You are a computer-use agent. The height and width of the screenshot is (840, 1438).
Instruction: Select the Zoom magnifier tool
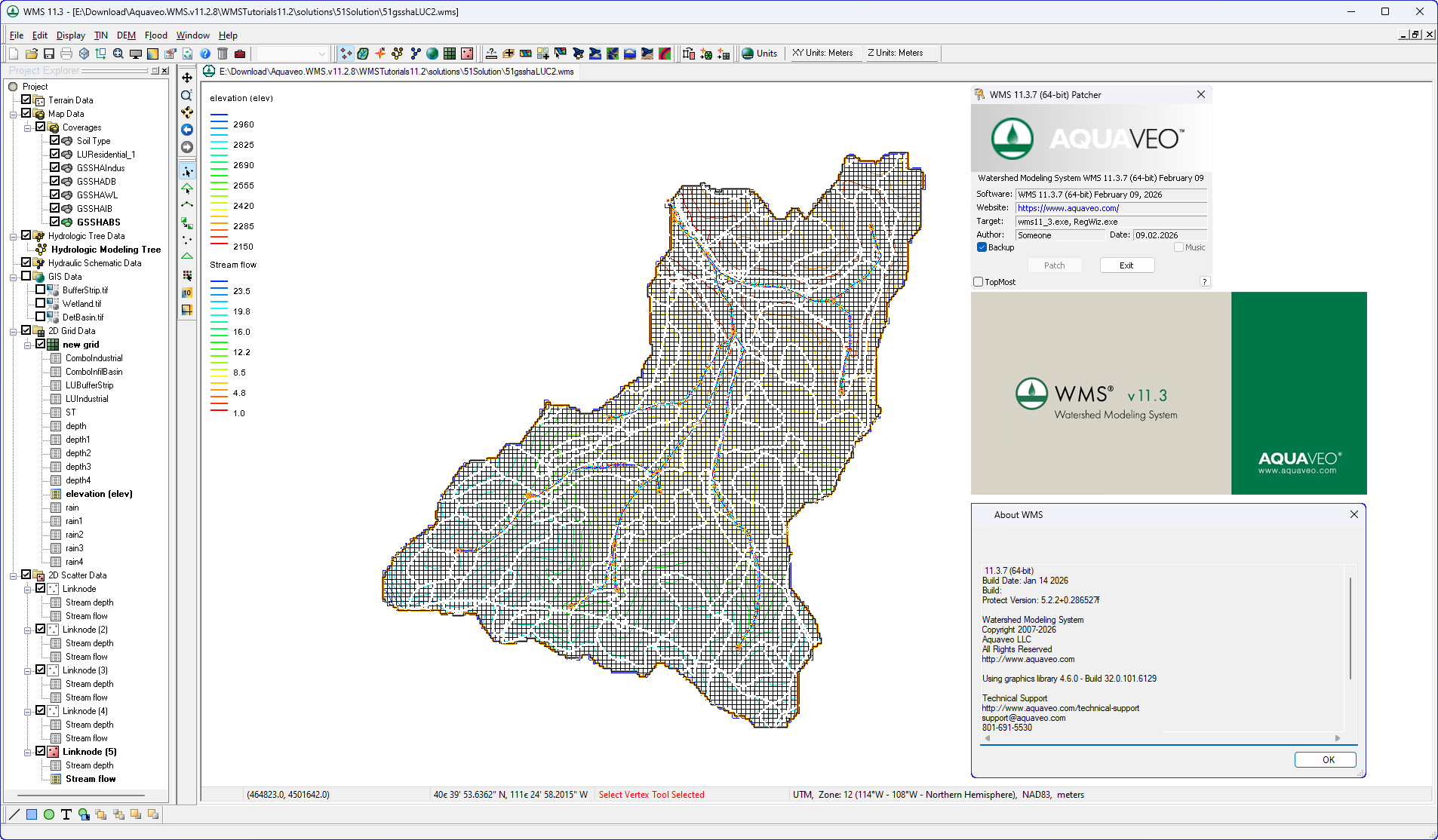point(187,96)
